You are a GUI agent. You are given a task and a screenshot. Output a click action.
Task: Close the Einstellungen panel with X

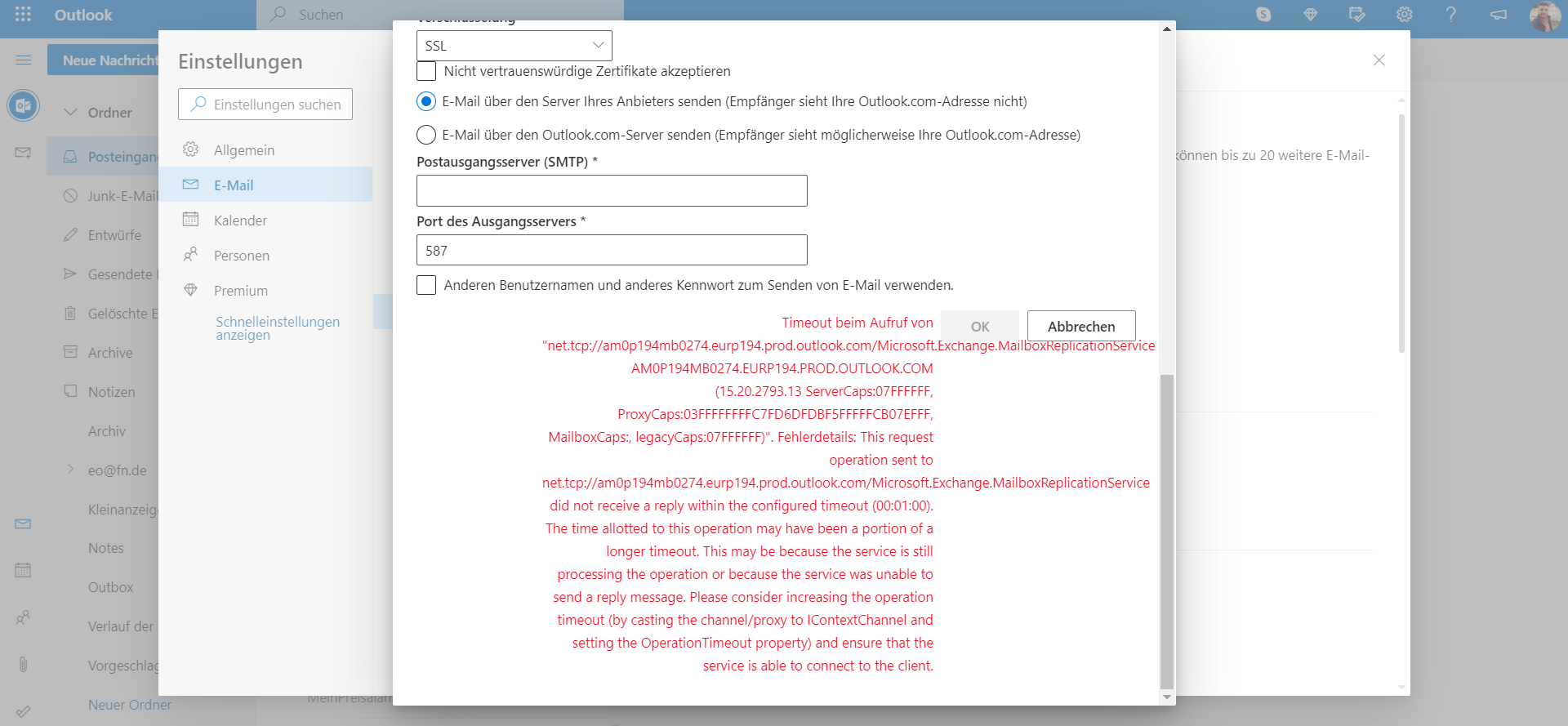click(x=1379, y=60)
